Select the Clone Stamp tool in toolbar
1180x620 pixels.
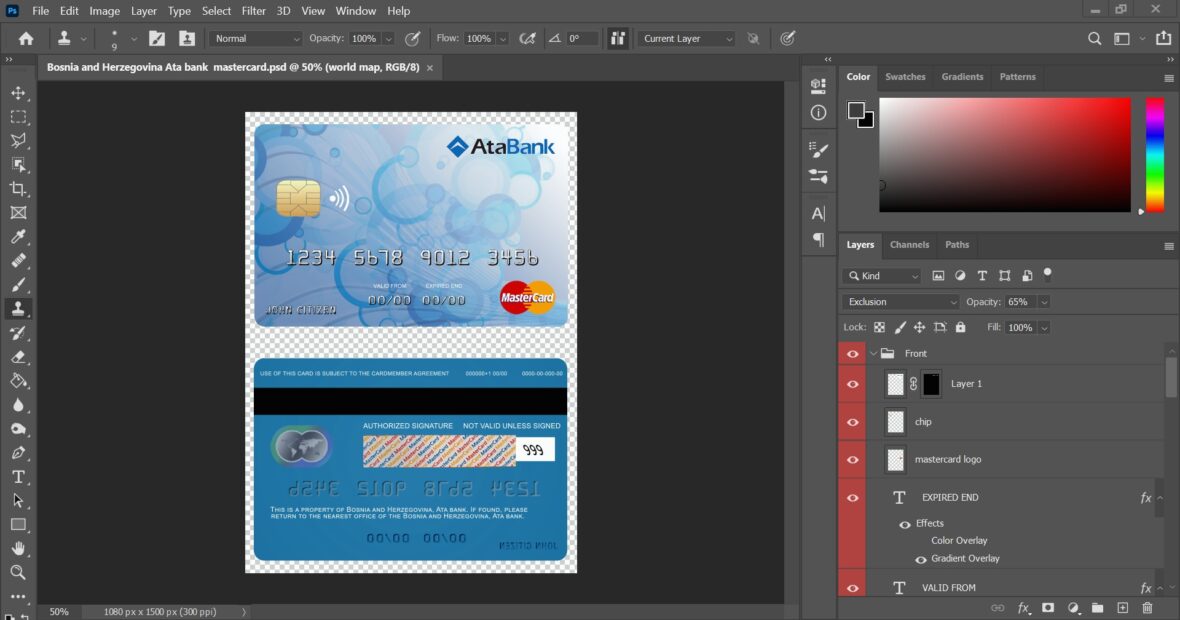pos(18,308)
